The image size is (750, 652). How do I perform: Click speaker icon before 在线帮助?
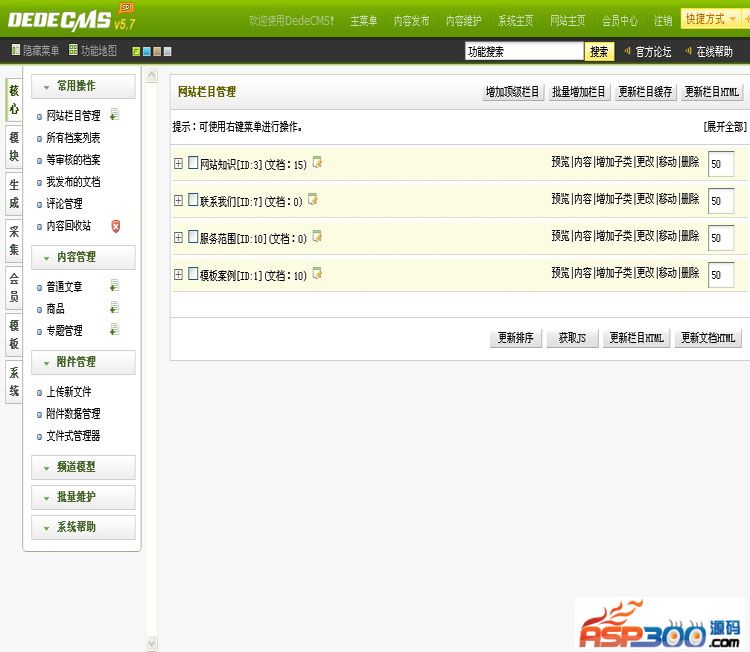coord(688,51)
